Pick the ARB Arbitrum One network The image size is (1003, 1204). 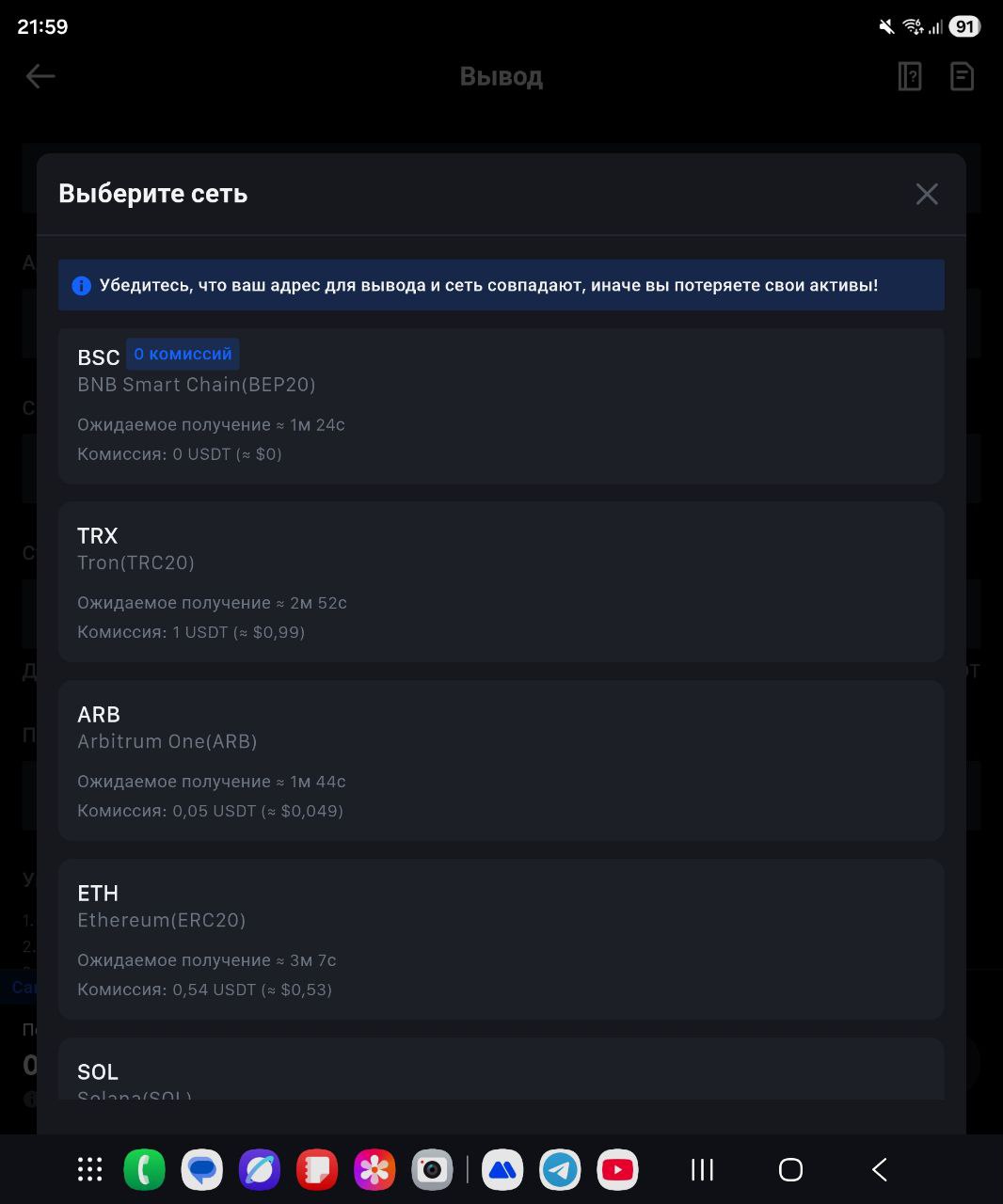[501, 761]
